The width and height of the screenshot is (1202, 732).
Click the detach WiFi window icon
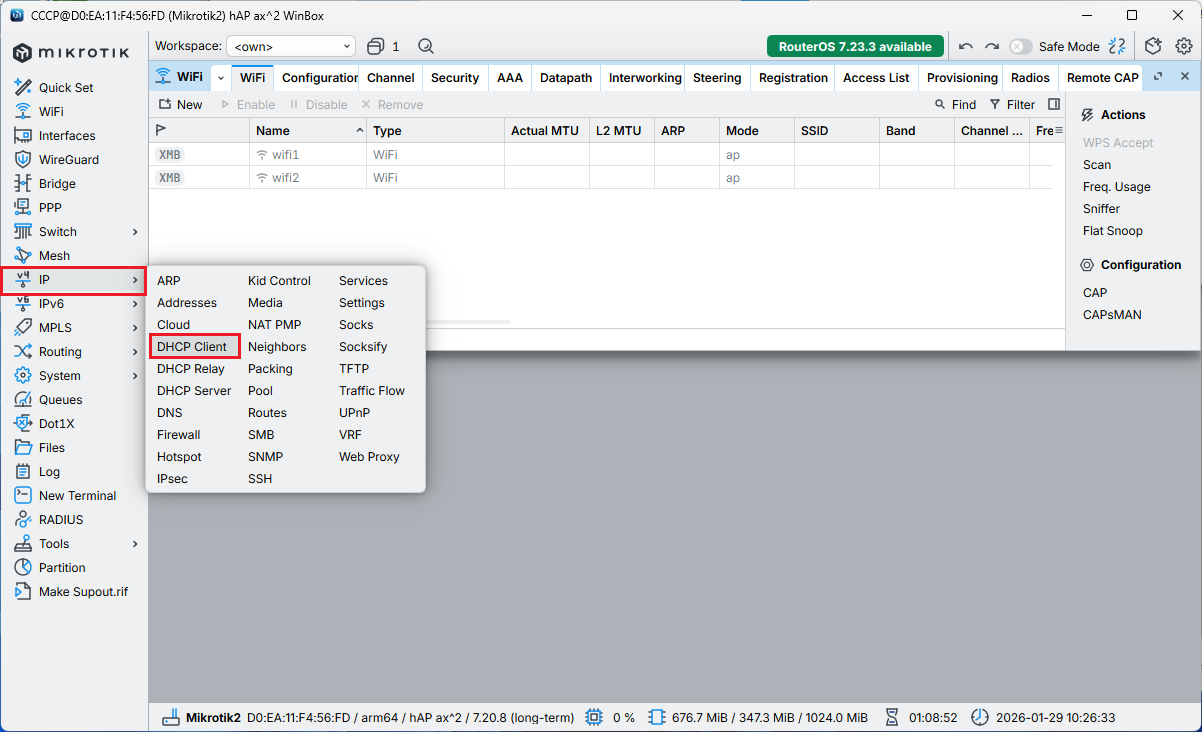click(1158, 77)
